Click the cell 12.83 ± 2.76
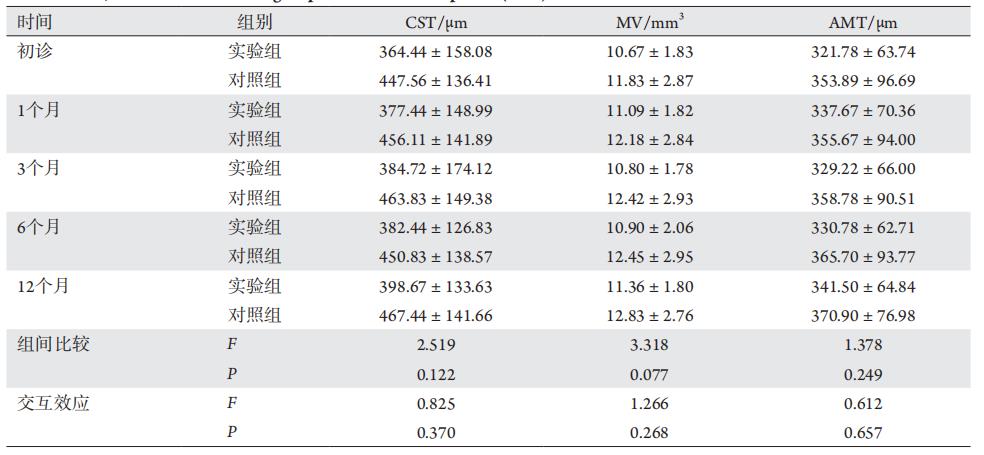The height and width of the screenshot is (455, 984). pyautogui.click(x=655, y=315)
